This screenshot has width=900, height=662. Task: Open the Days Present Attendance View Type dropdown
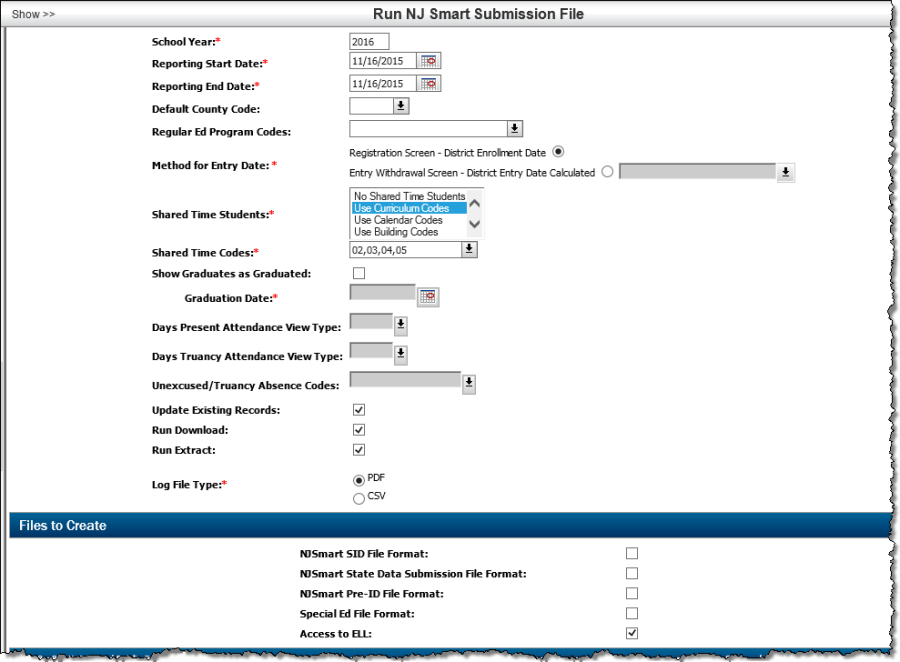coord(400,325)
